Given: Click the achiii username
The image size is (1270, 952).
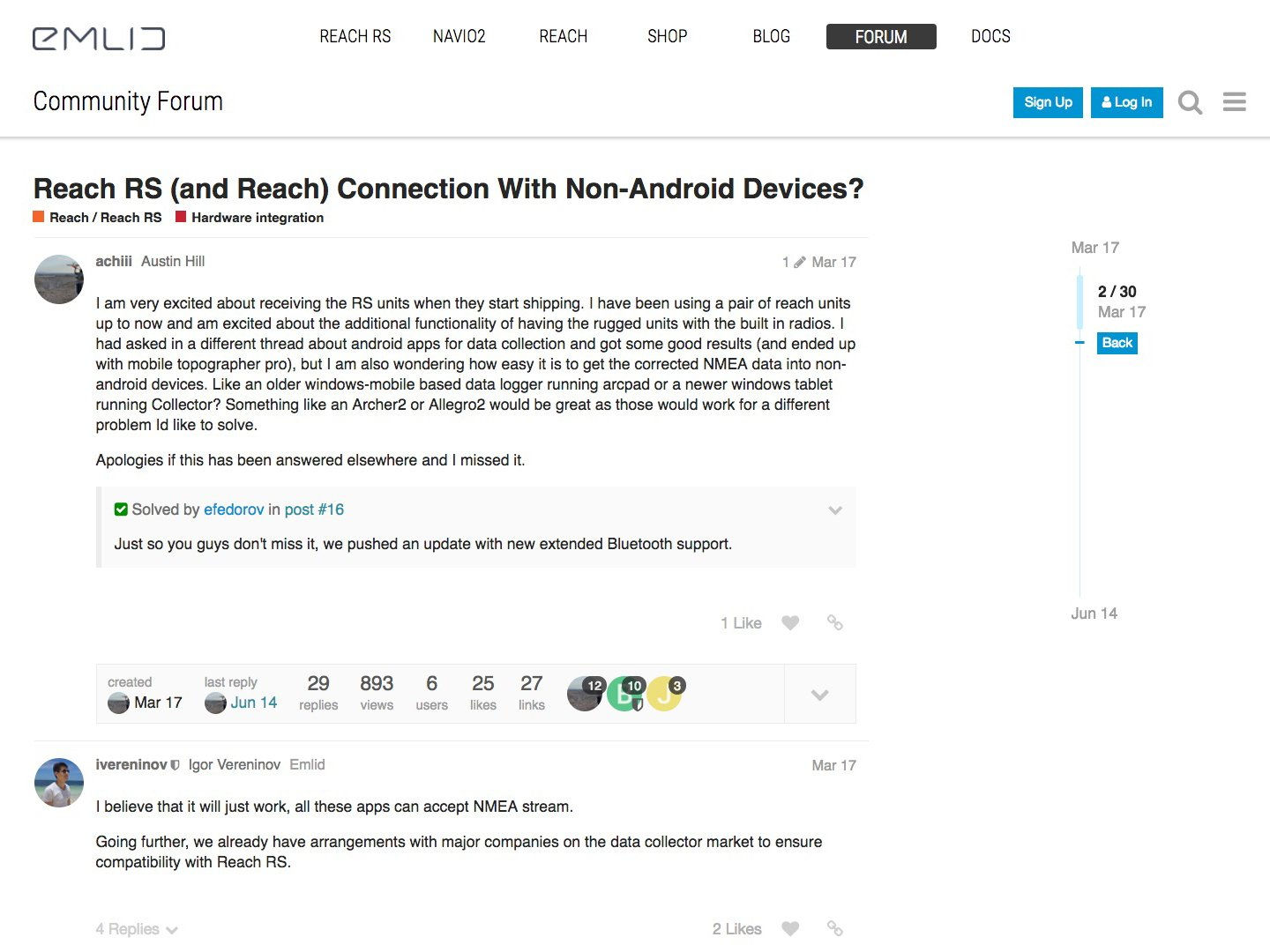Looking at the screenshot, I should (x=114, y=261).
